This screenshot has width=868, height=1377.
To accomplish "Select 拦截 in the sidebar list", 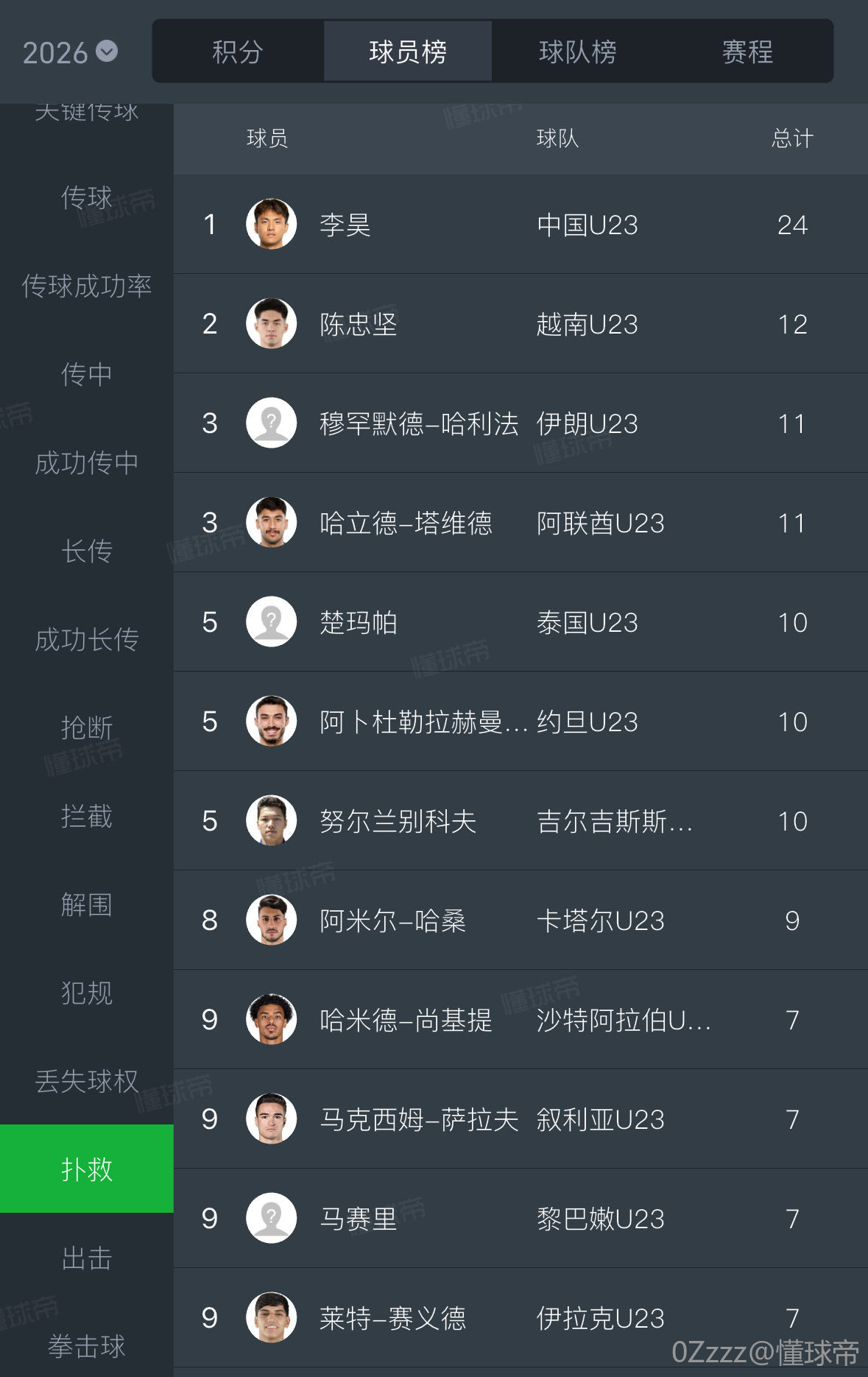I will 87,816.
